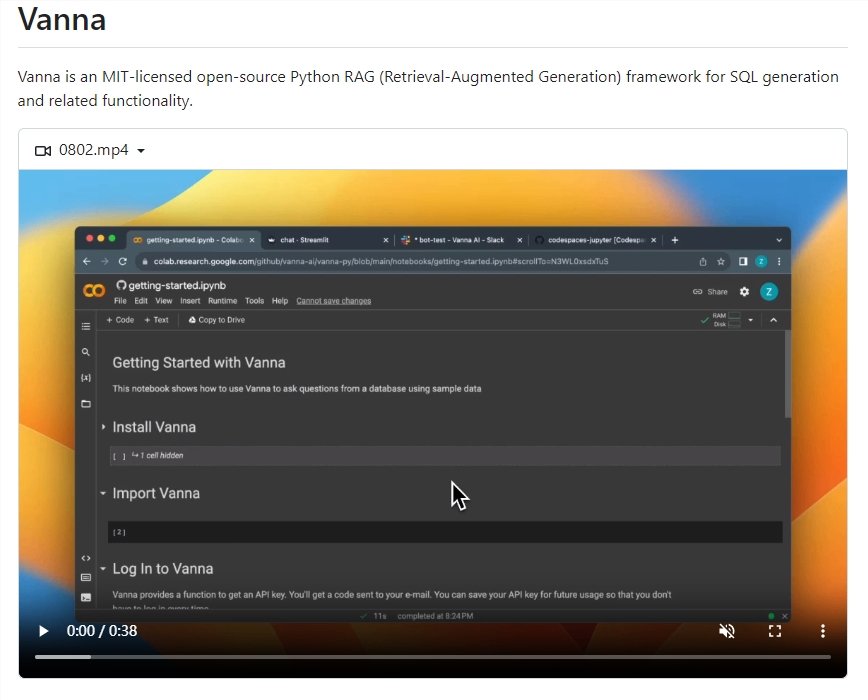Click the Cannot save changes link

(333, 301)
